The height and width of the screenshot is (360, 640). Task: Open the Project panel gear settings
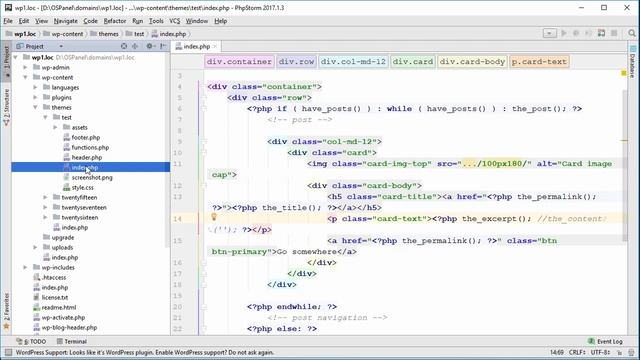click(150, 47)
